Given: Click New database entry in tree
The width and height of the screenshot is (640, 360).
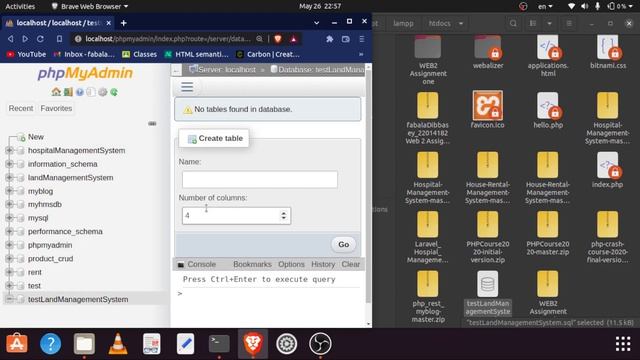Looking at the screenshot, I should 36,137.
